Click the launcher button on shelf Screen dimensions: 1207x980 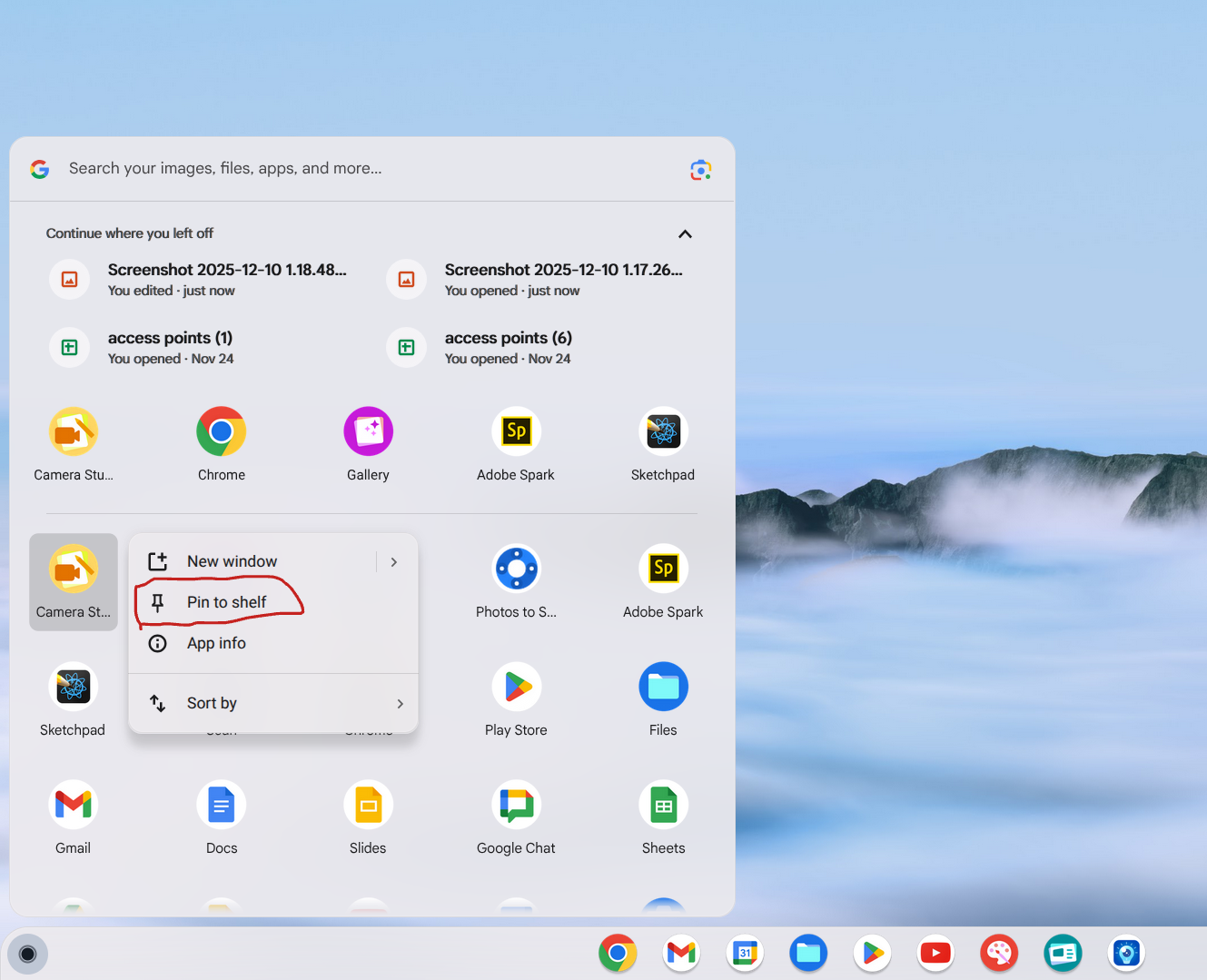click(x=27, y=954)
